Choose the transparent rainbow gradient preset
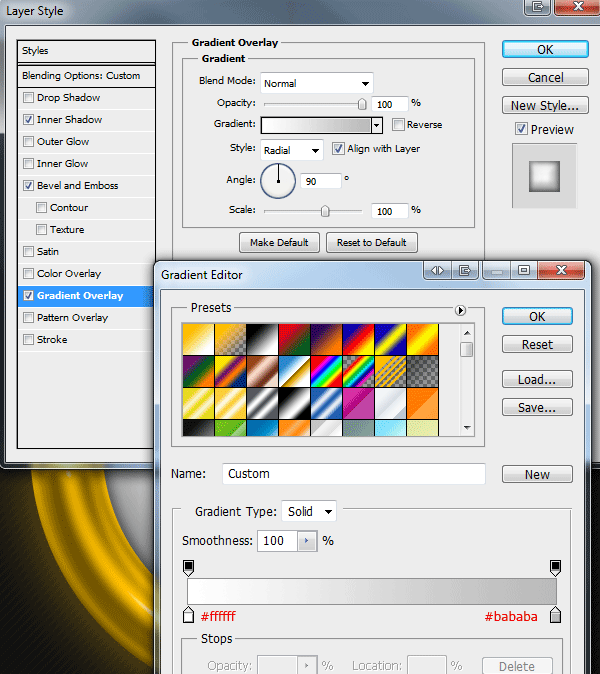This screenshot has width=600, height=674. click(x=358, y=371)
